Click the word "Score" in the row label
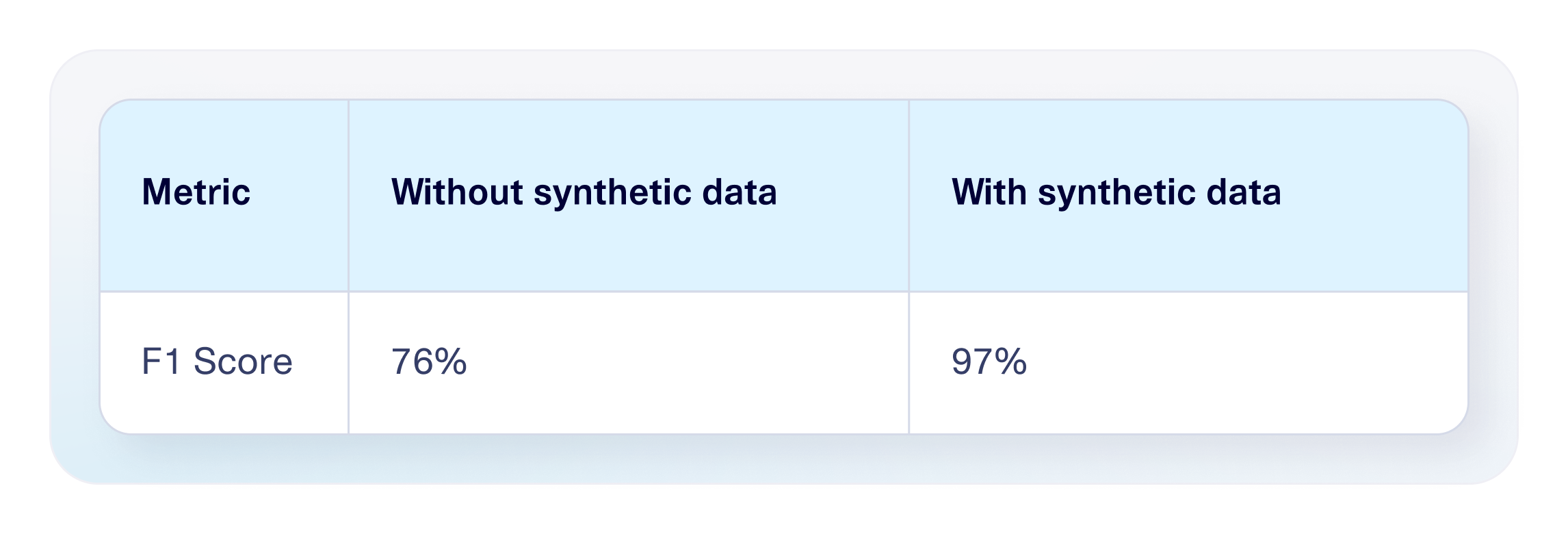This screenshot has height=534, width=1568. click(x=243, y=361)
